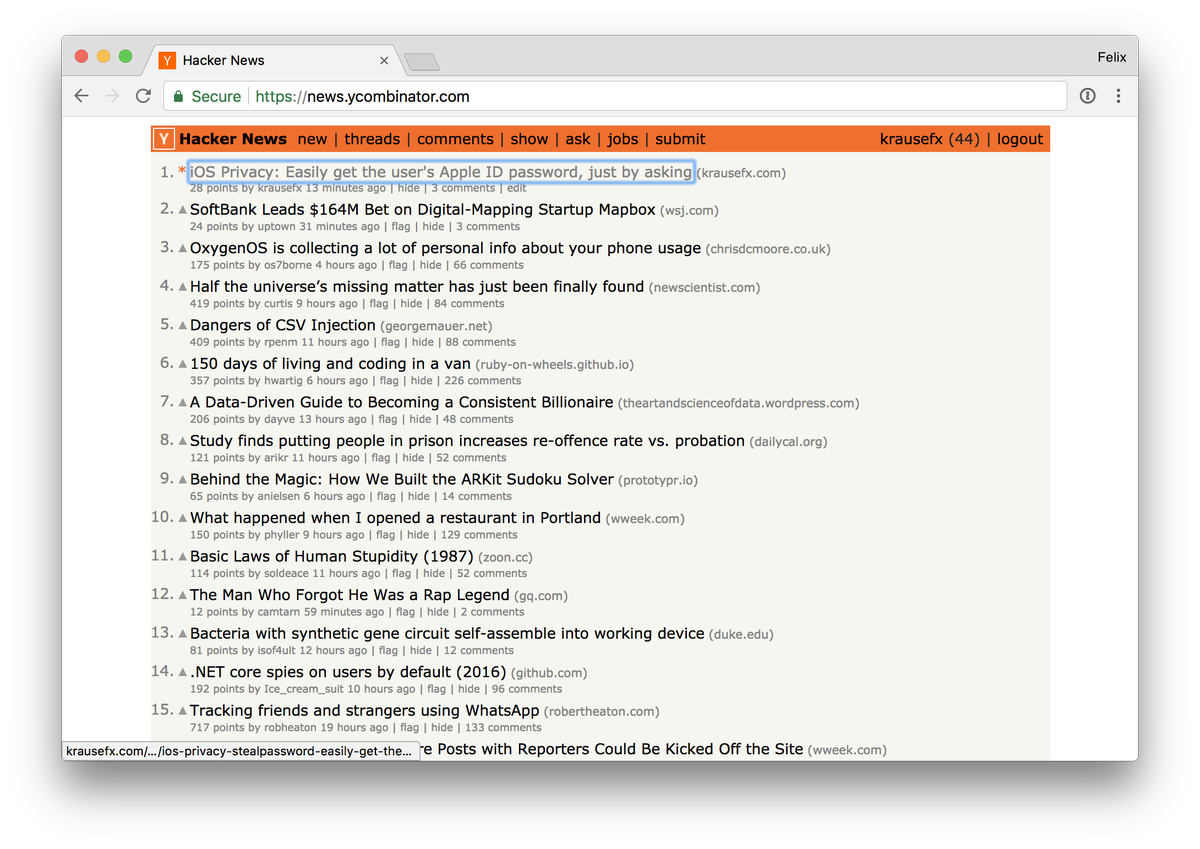This screenshot has height=849, width=1200.
Task: Open the 'comments' header link
Action: (455, 139)
